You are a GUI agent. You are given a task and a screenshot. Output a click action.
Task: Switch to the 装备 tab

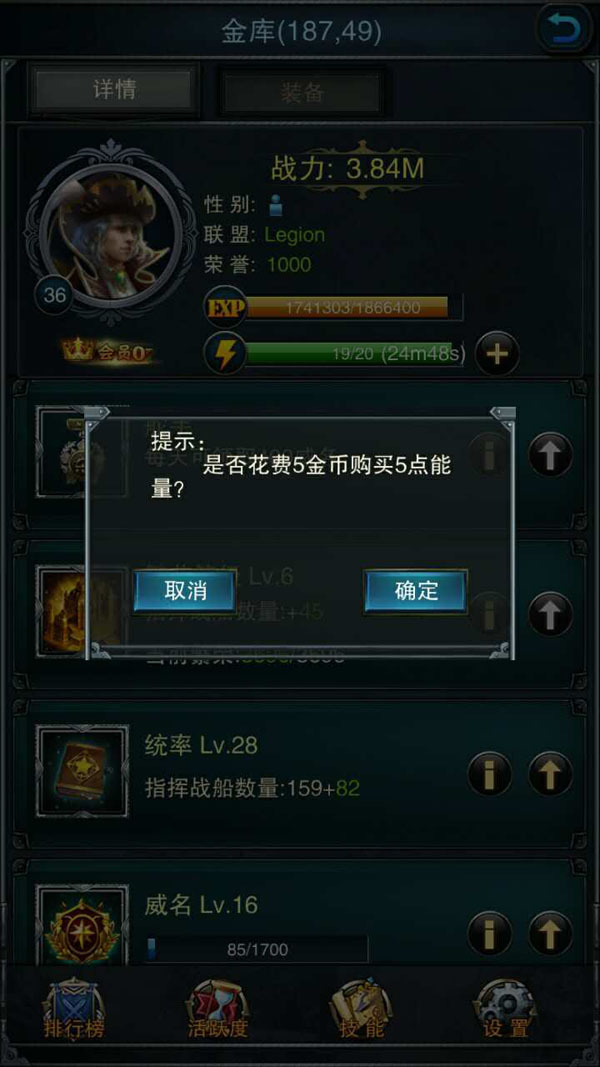[x=301, y=93]
